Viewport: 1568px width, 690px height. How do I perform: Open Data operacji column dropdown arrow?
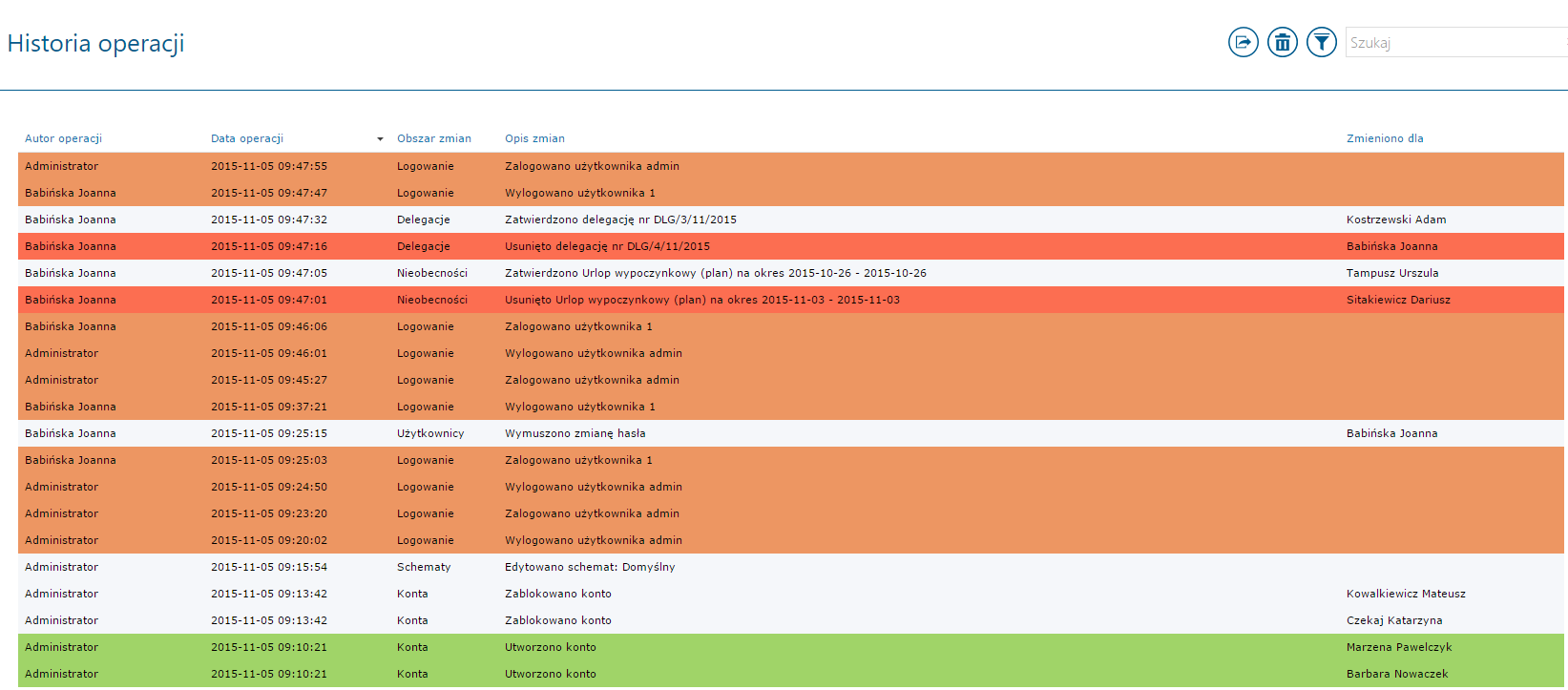(380, 139)
